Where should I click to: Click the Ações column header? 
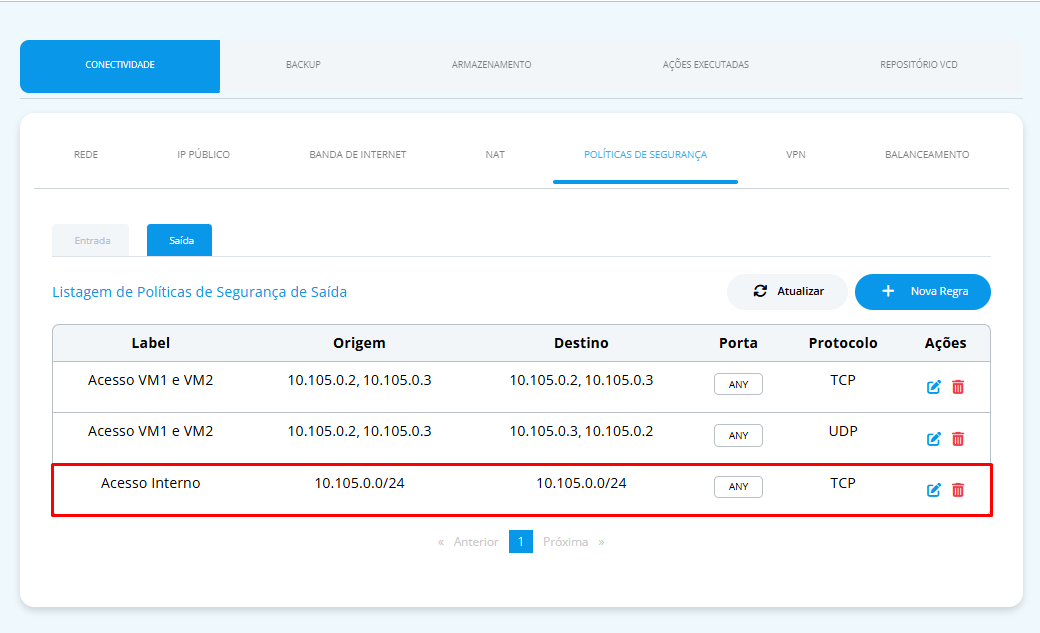pyautogui.click(x=945, y=343)
